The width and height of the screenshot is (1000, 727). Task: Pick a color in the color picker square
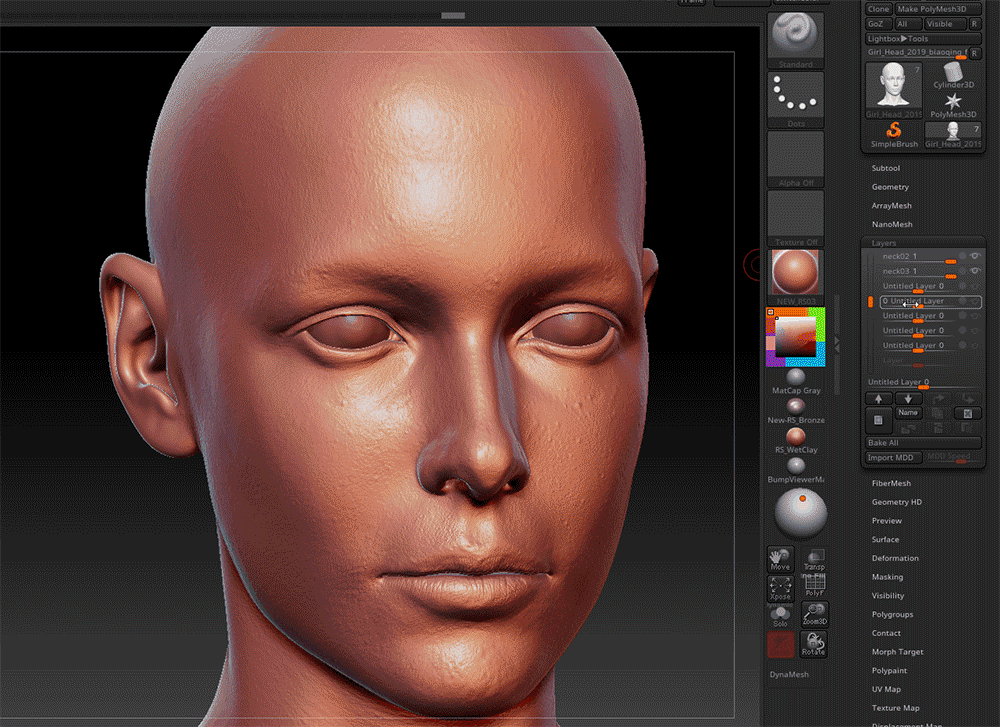795,337
